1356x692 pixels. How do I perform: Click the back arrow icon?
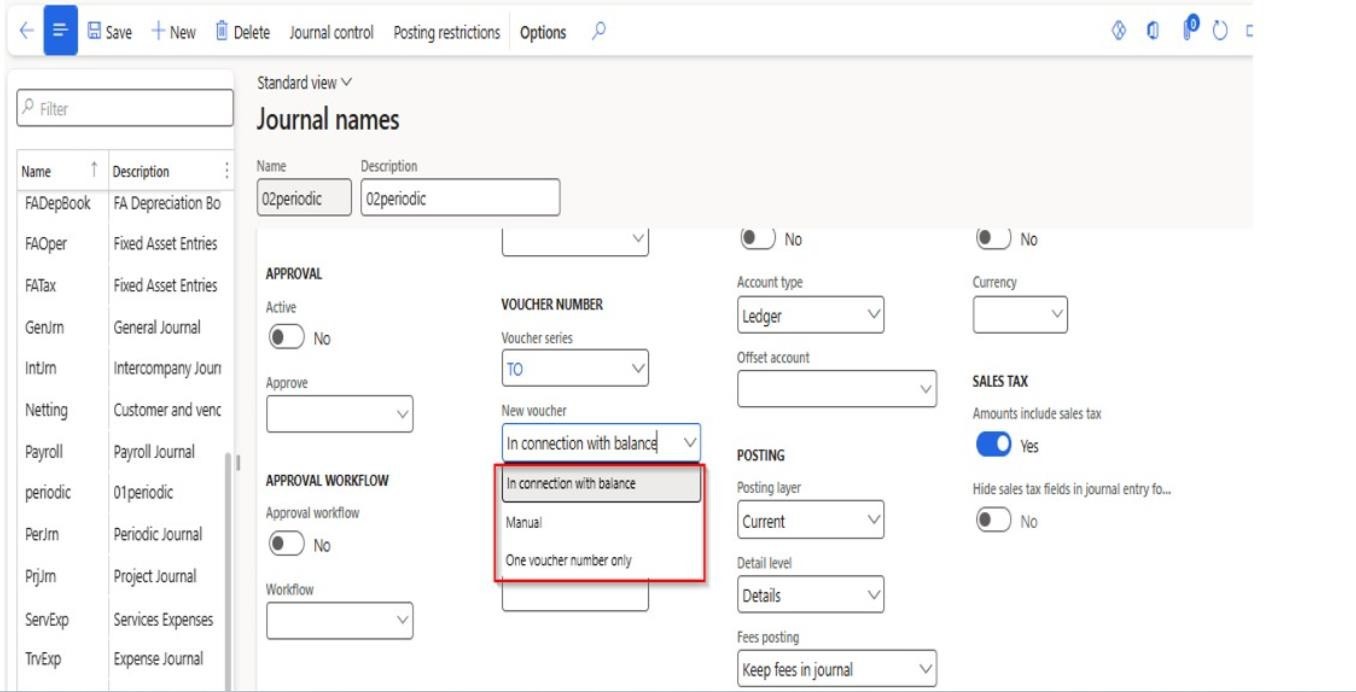[26, 32]
